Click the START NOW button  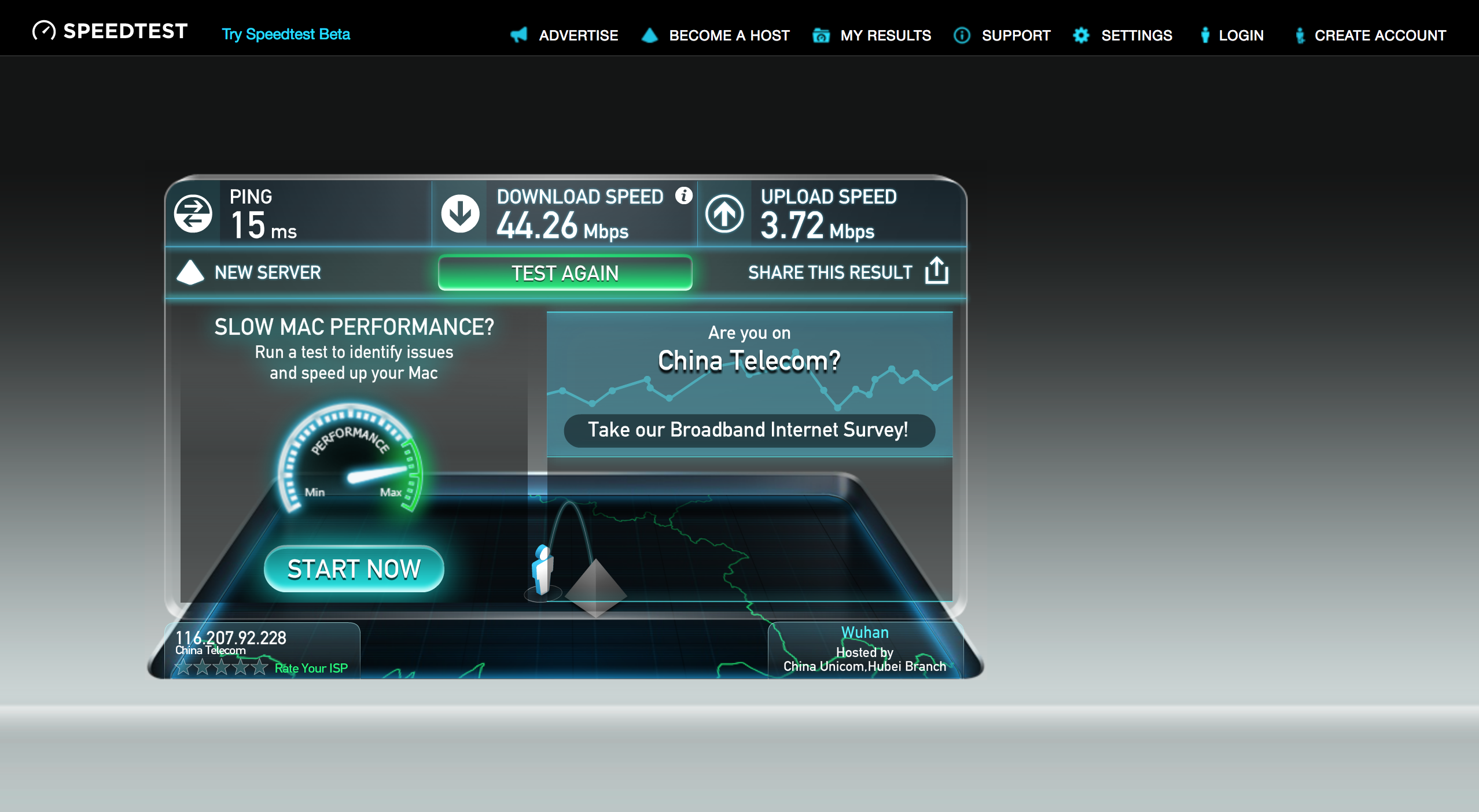click(354, 569)
